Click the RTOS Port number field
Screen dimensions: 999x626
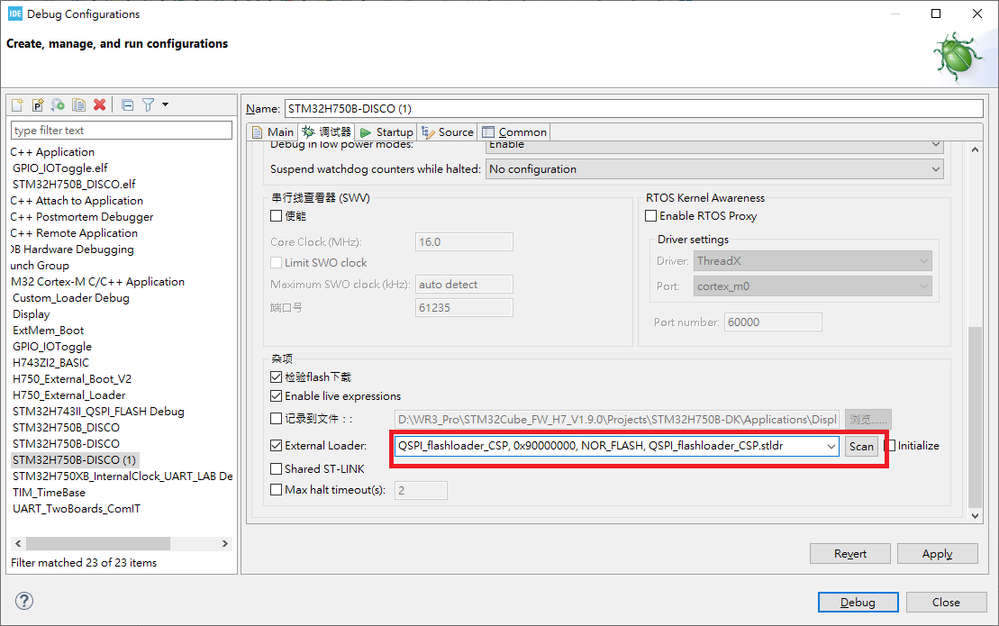773,322
